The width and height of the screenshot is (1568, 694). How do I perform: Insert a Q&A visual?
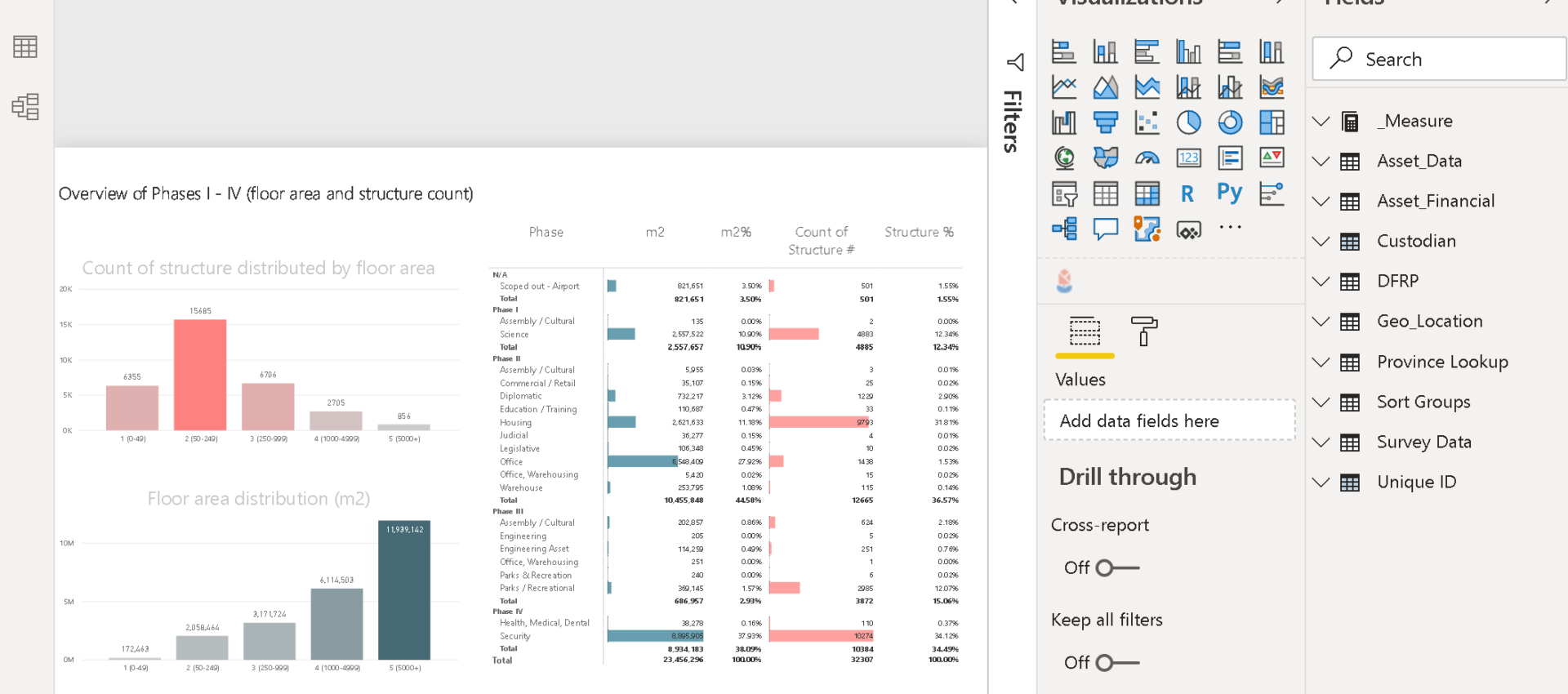click(x=1106, y=229)
